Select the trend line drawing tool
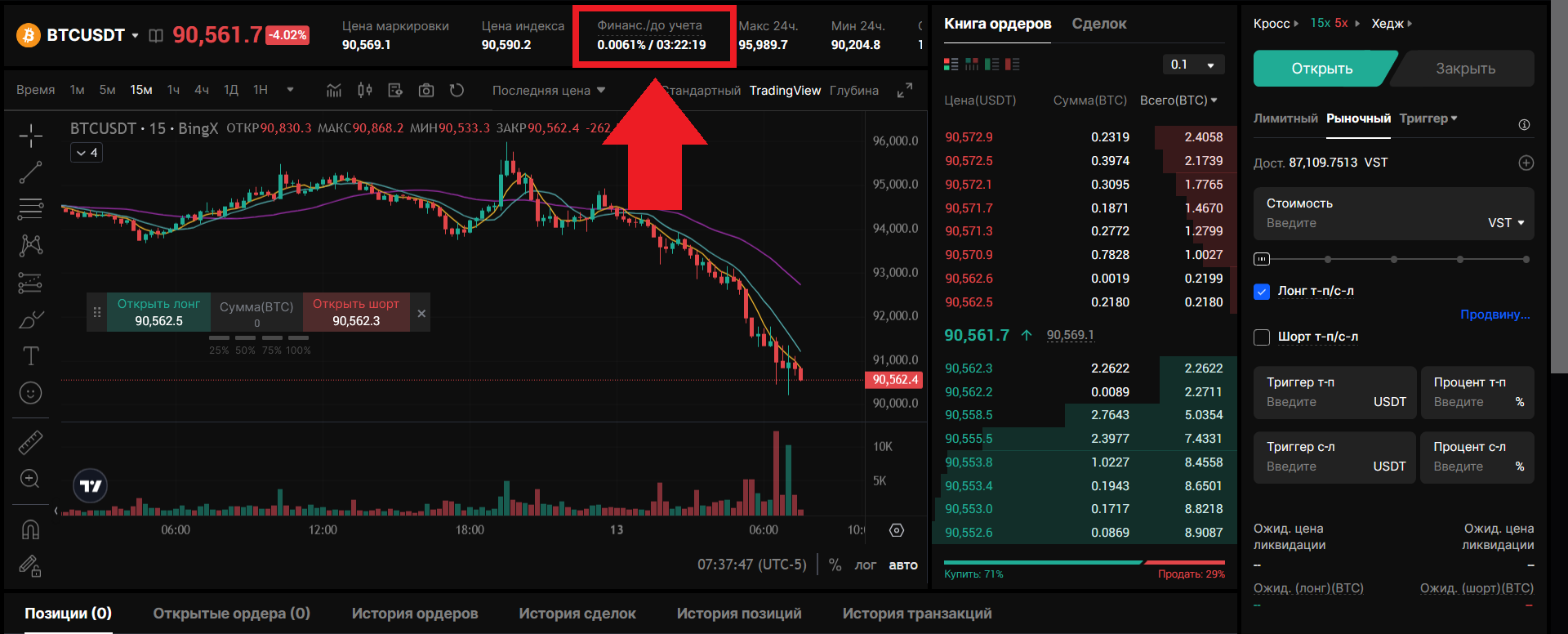Screen dimensions: 1568x634 pos(30,172)
